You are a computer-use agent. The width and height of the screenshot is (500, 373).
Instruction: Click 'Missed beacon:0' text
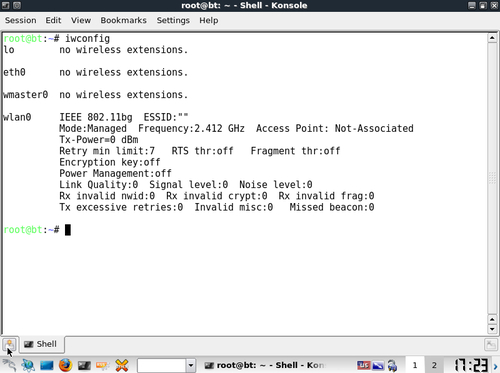[x=332, y=207]
